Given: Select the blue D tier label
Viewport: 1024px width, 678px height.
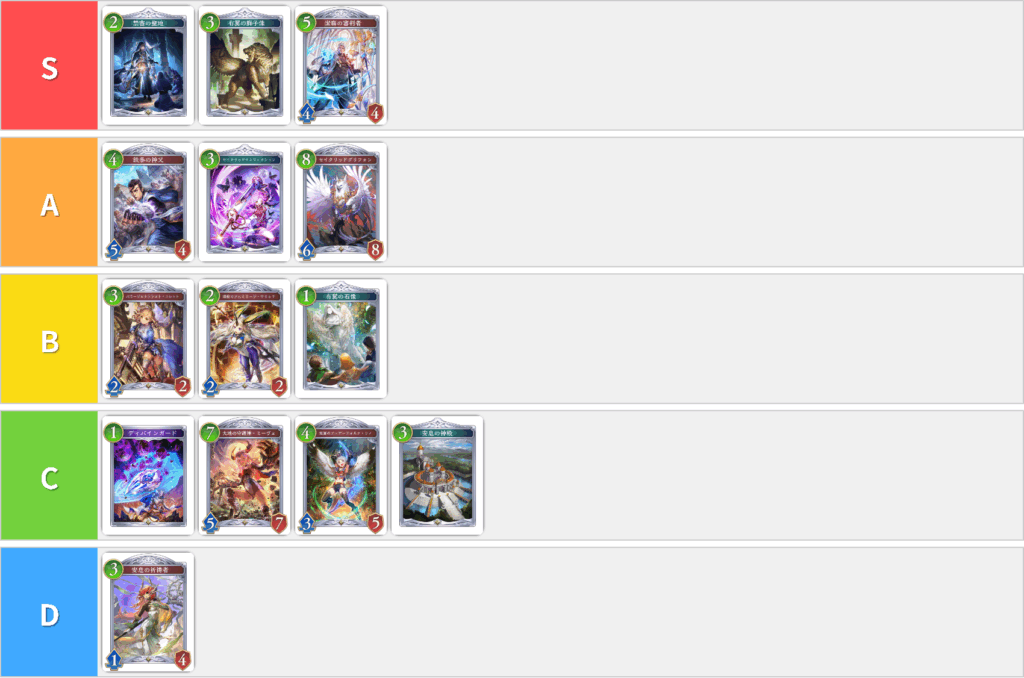Looking at the screenshot, I should (x=49, y=611).
